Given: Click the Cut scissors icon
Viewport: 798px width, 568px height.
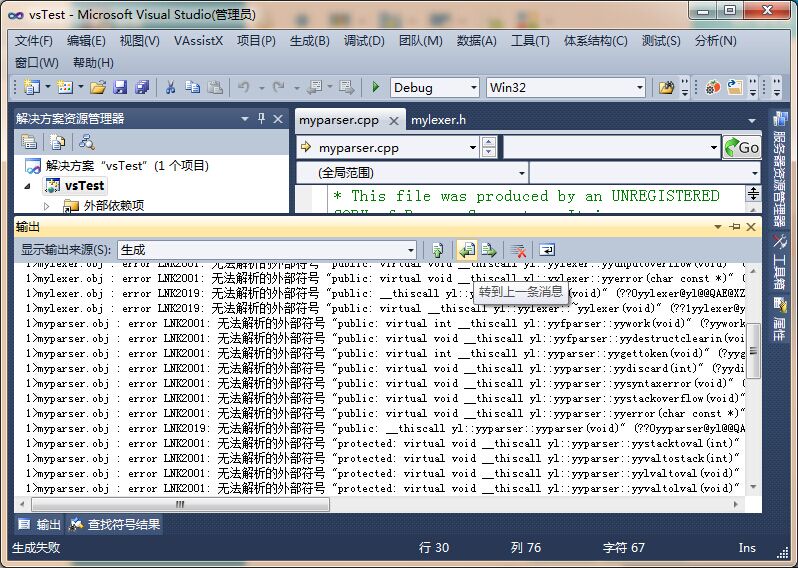Looking at the screenshot, I should (170, 88).
